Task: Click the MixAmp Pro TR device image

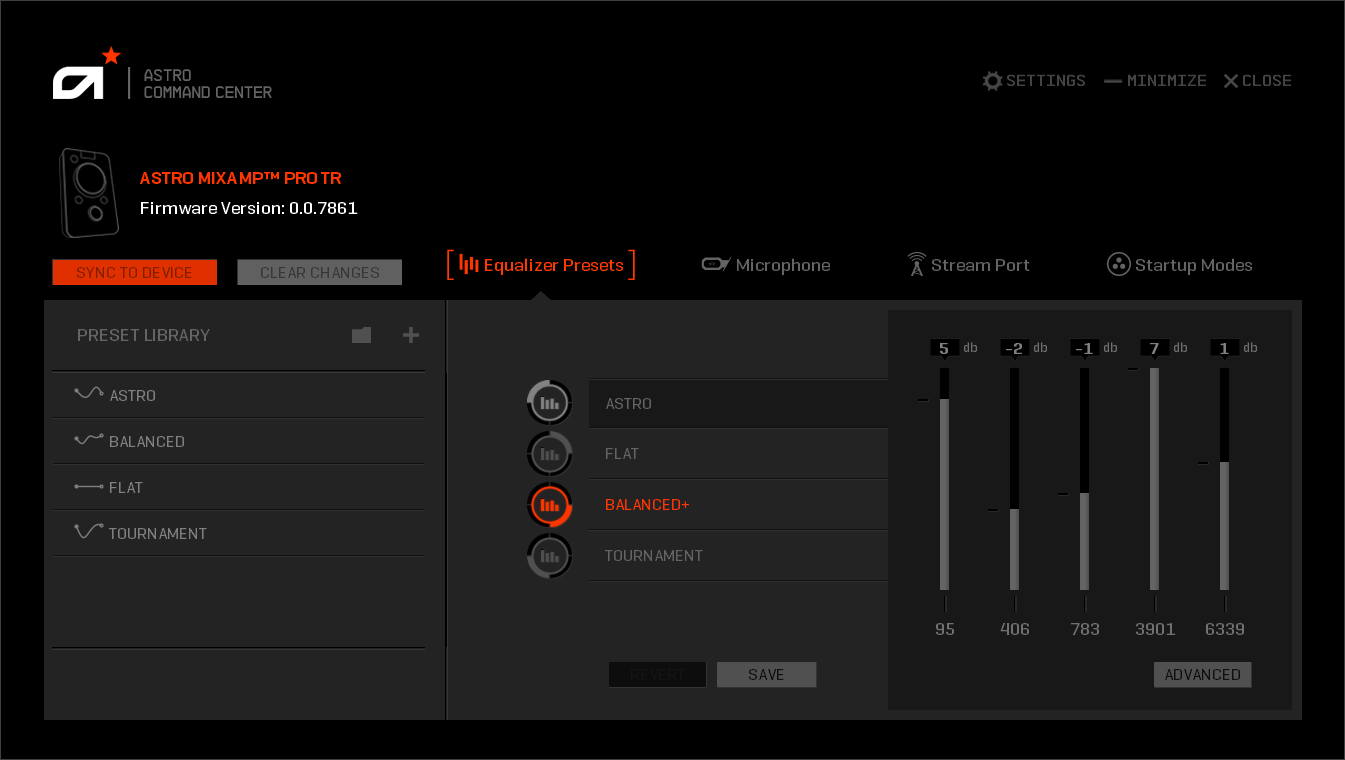Action: [x=89, y=193]
